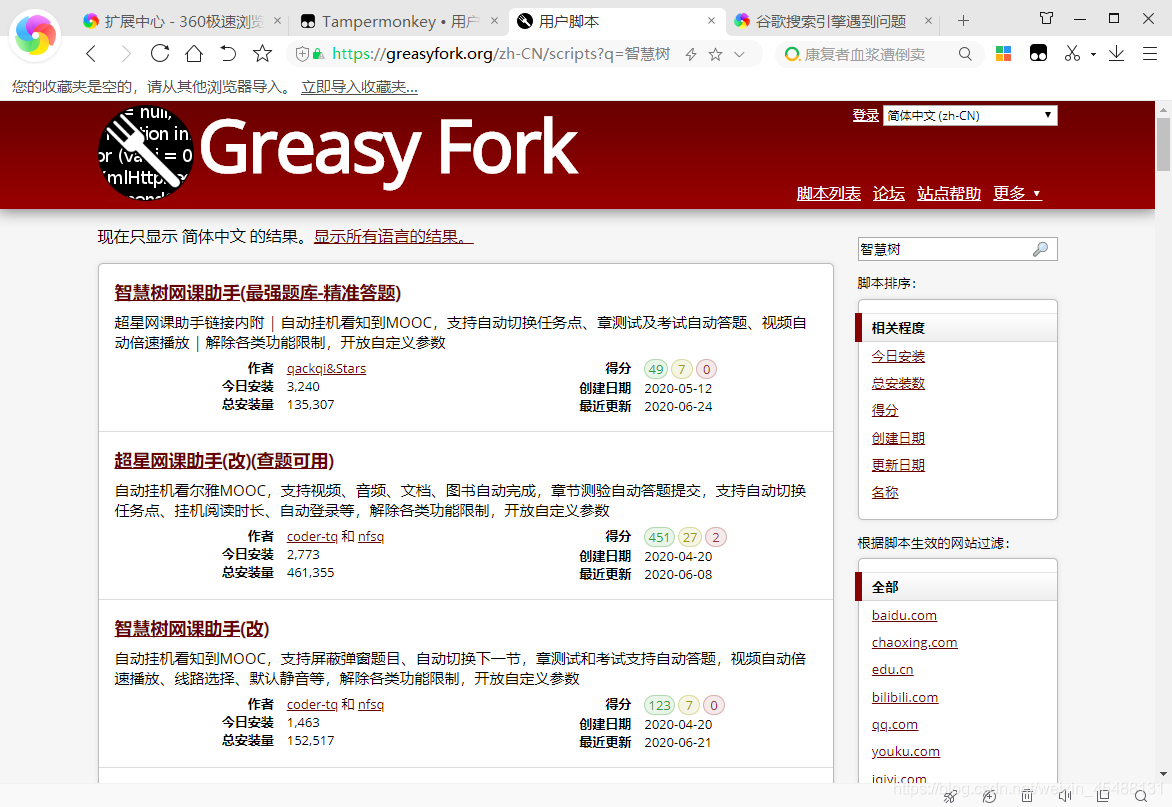
Task: Sort scripts by 今日安装
Action: [898, 356]
